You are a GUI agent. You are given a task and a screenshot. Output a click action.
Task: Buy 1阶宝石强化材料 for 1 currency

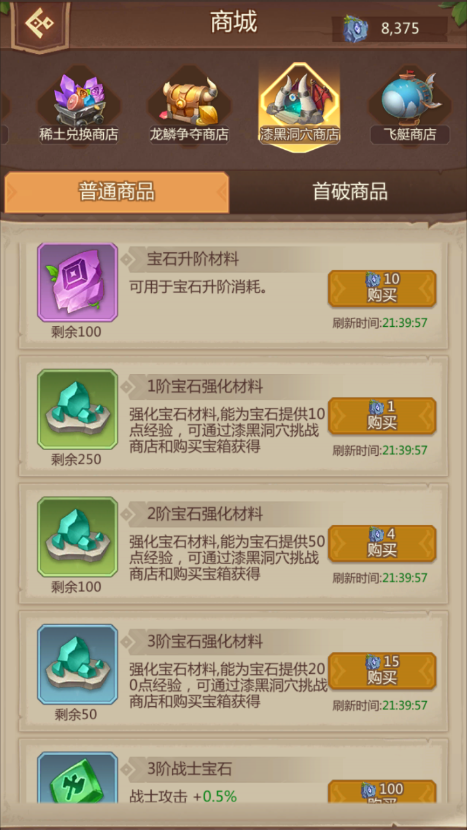point(382,416)
